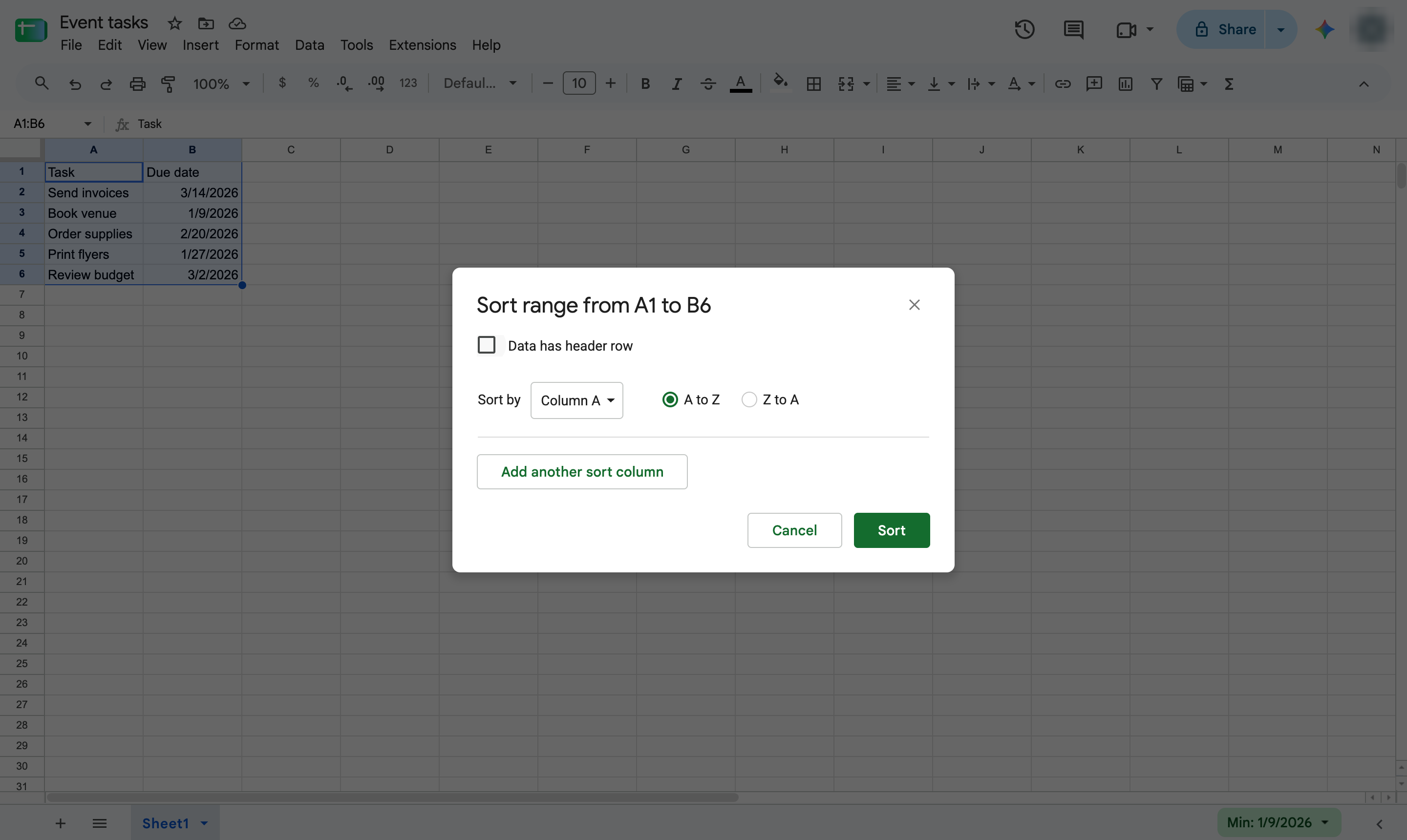This screenshot has height=840, width=1407.
Task: Decrease font size minus button
Action: (548, 84)
